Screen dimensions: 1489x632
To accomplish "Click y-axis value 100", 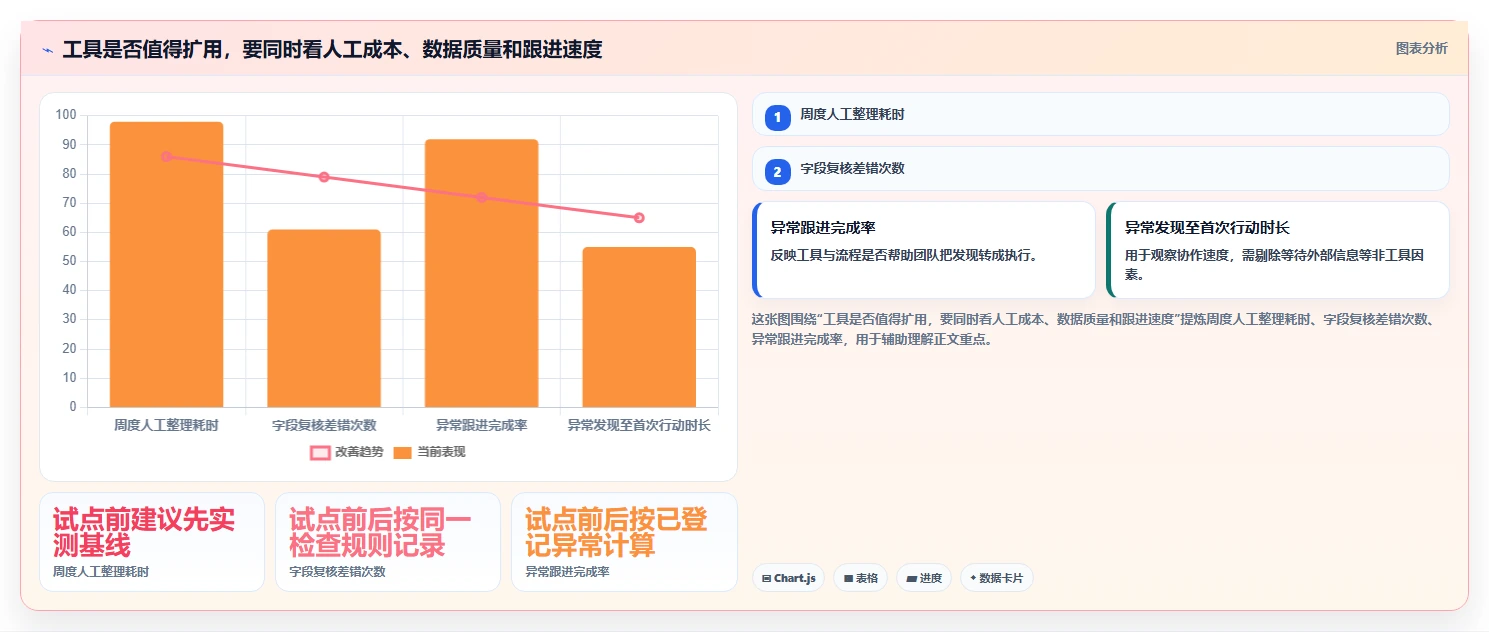I will 66,115.
